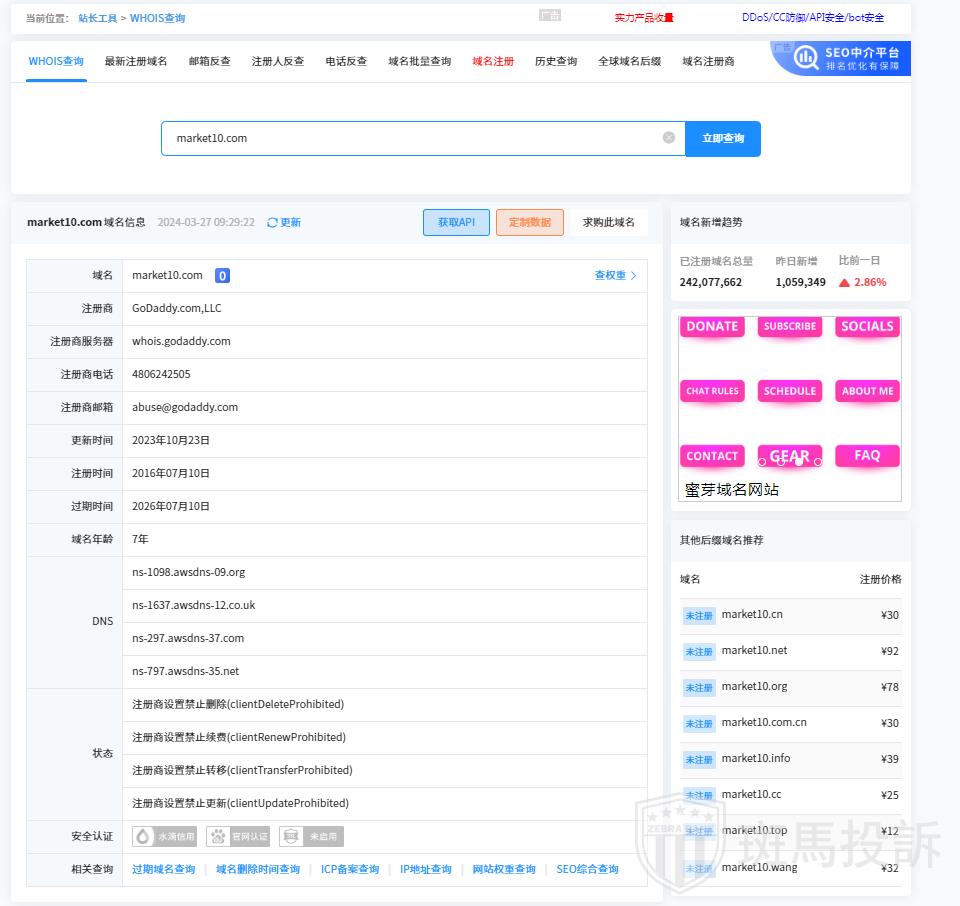960x906 pixels.
Task: Select the 历史查询 tab
Action: (556, 61)
